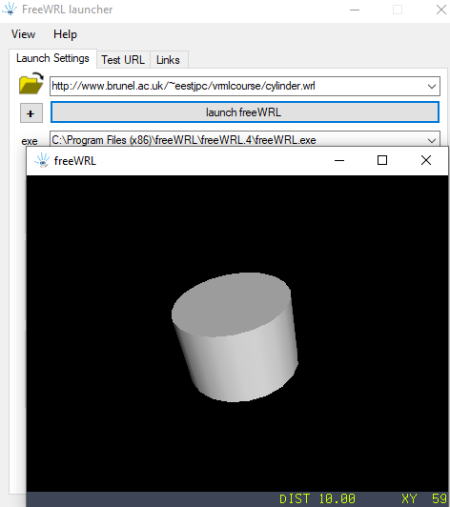Click the gray cylinder in the 3D view
Image resolution: width=450 pixels, height=507 pixels.
(235, 337)
